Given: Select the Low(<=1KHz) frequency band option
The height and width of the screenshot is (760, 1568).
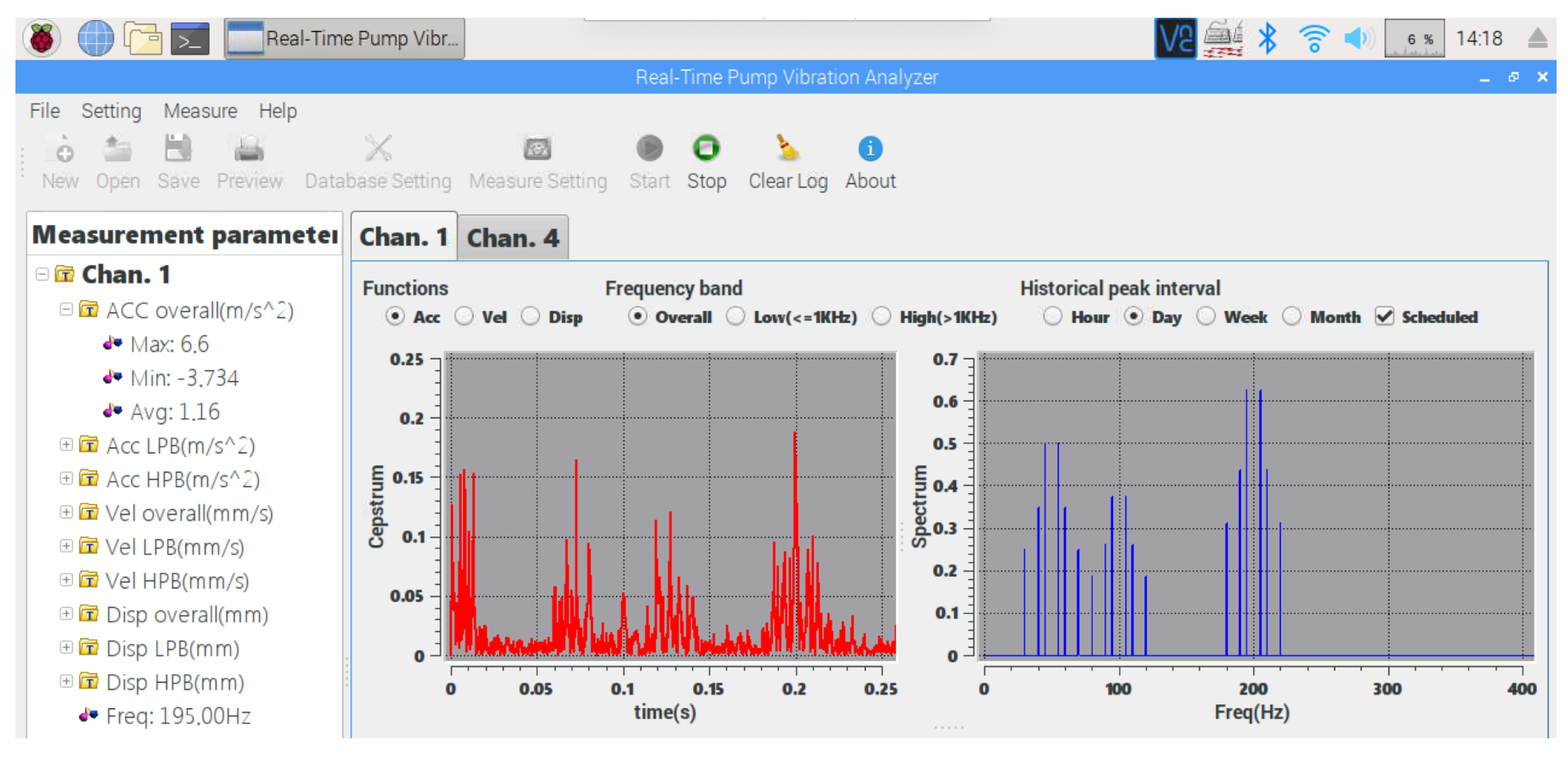Looking at the screenshot, I should point(736,317).
